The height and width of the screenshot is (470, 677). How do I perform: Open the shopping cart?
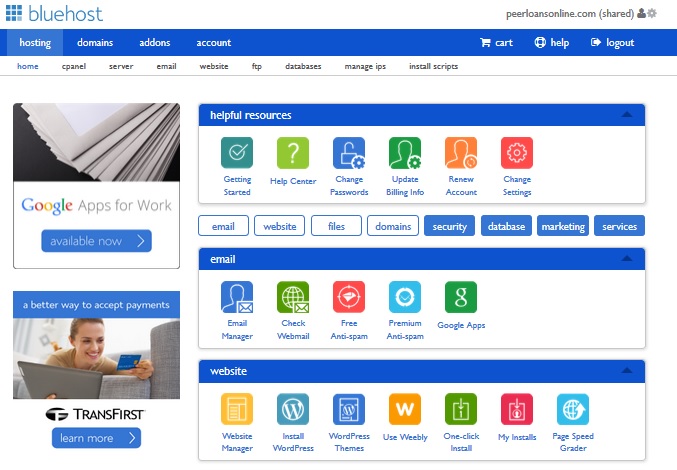click(496, 42)
